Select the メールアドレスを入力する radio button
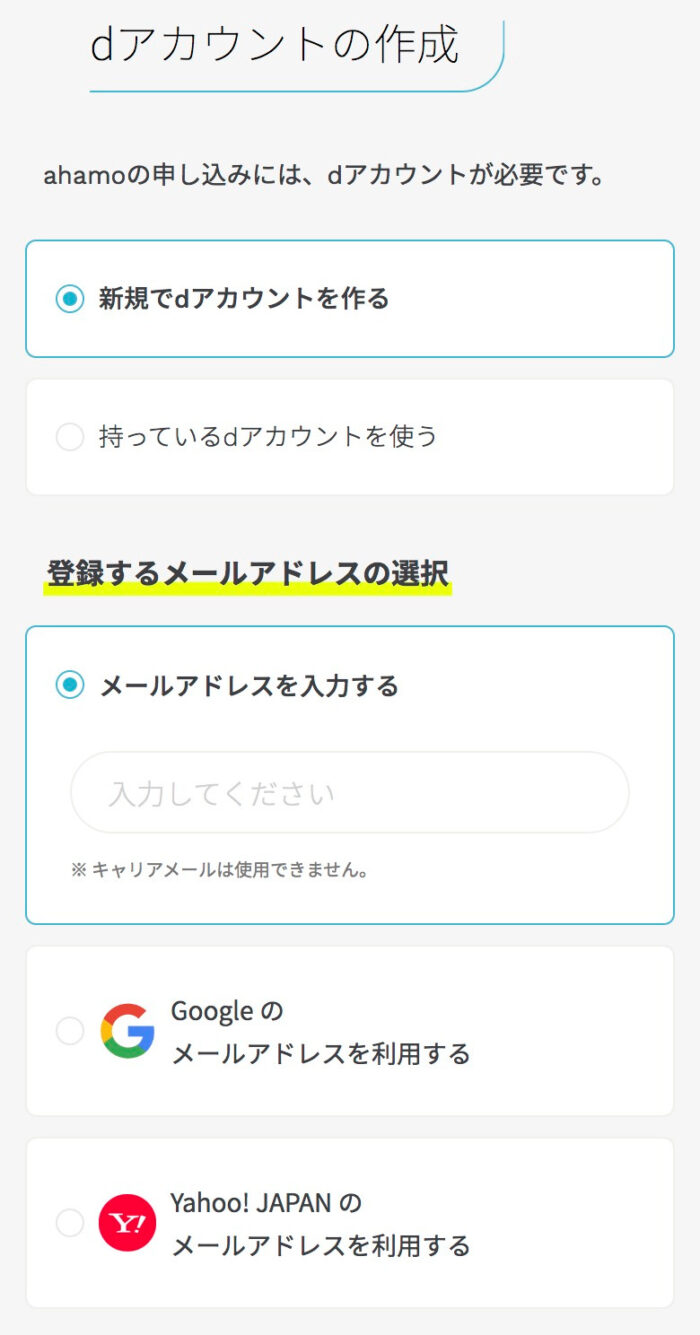The image size is (700, 1335). [x=70, y=685]
